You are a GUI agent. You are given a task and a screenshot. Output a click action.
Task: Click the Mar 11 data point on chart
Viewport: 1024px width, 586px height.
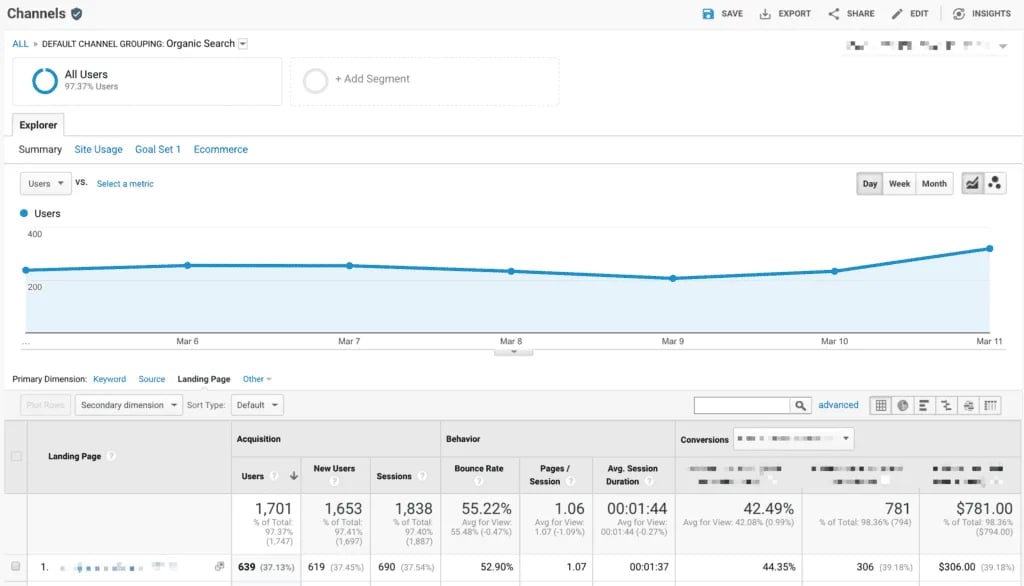[990, 249]
